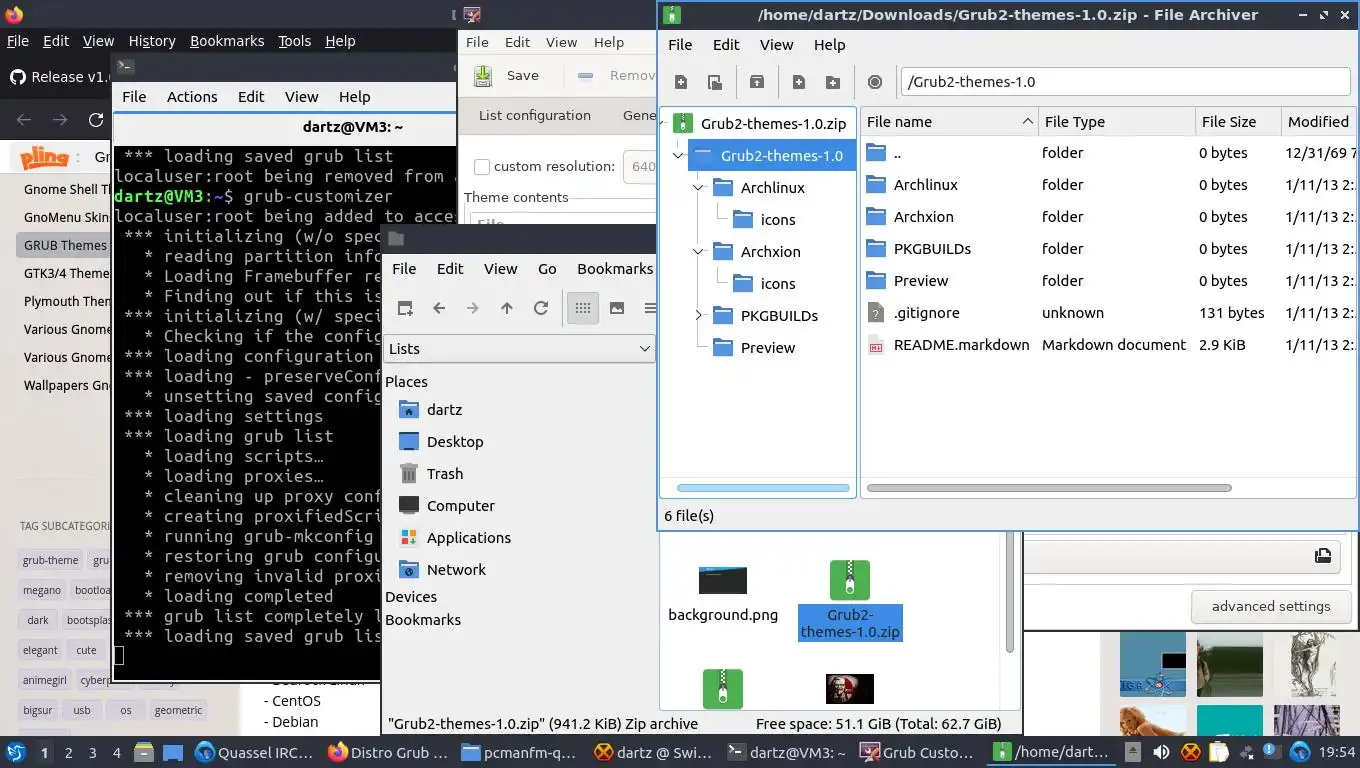Open the Bookmarks menu in file manager
Image resolution: width=1360 pixels, height=768 pixels.
click(x=615, y=269)
